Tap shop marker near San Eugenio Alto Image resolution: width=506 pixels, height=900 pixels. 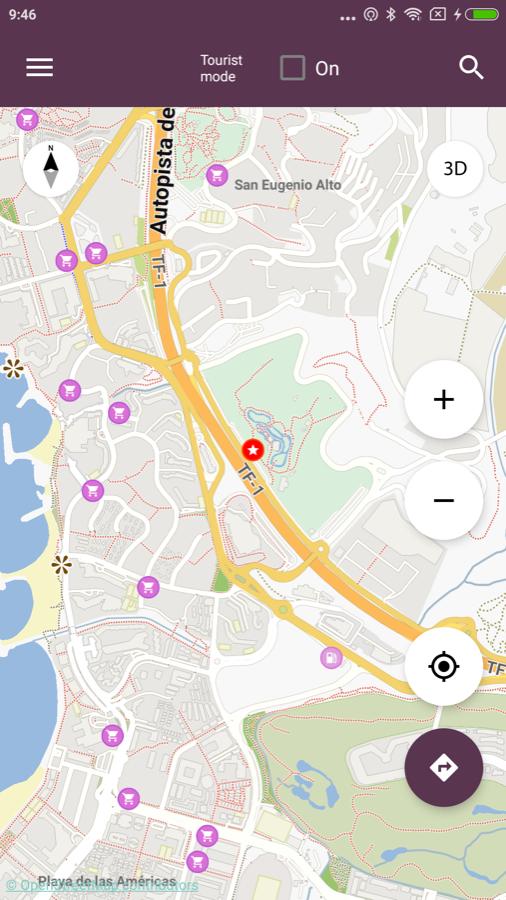pos(217,175)
